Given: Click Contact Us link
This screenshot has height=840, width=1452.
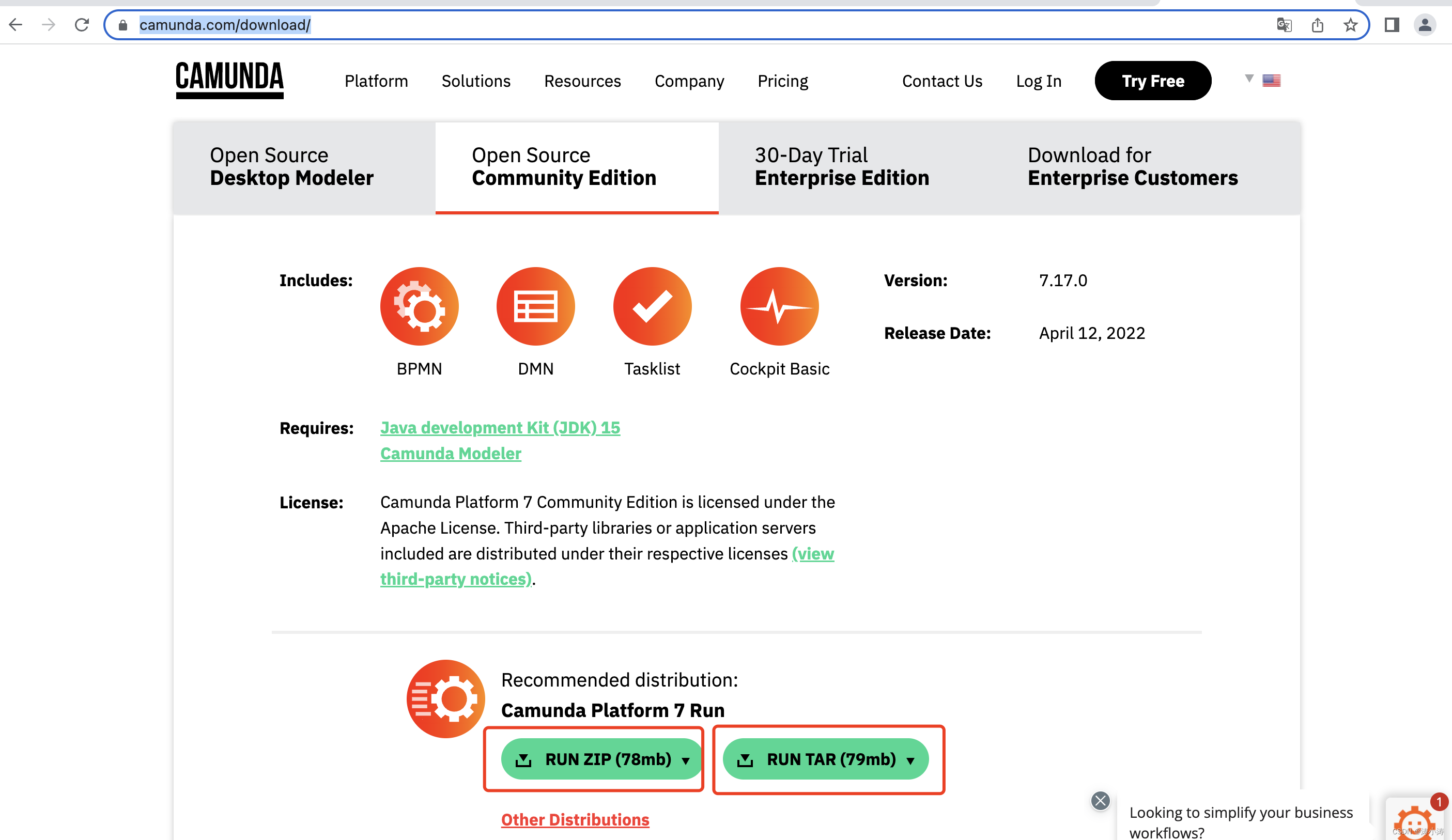Looking at the screenshot, I should pyautogui.click(x=942, y=81).
